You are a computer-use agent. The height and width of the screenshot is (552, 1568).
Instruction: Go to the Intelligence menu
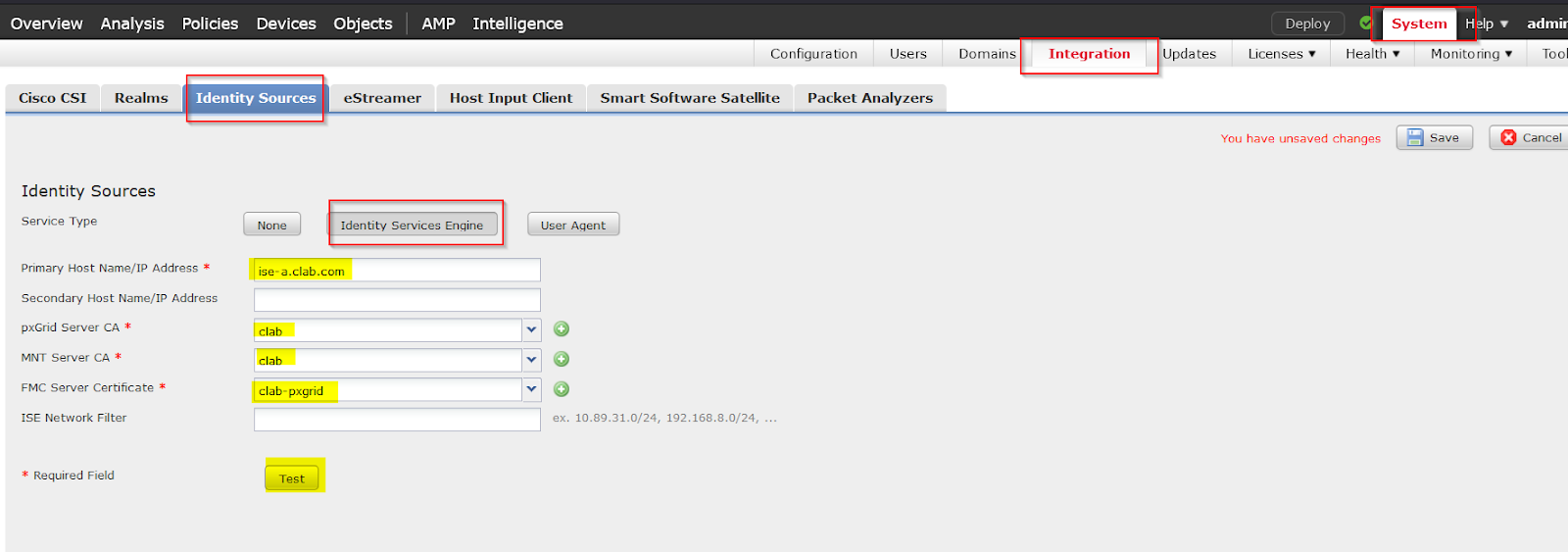517,24
